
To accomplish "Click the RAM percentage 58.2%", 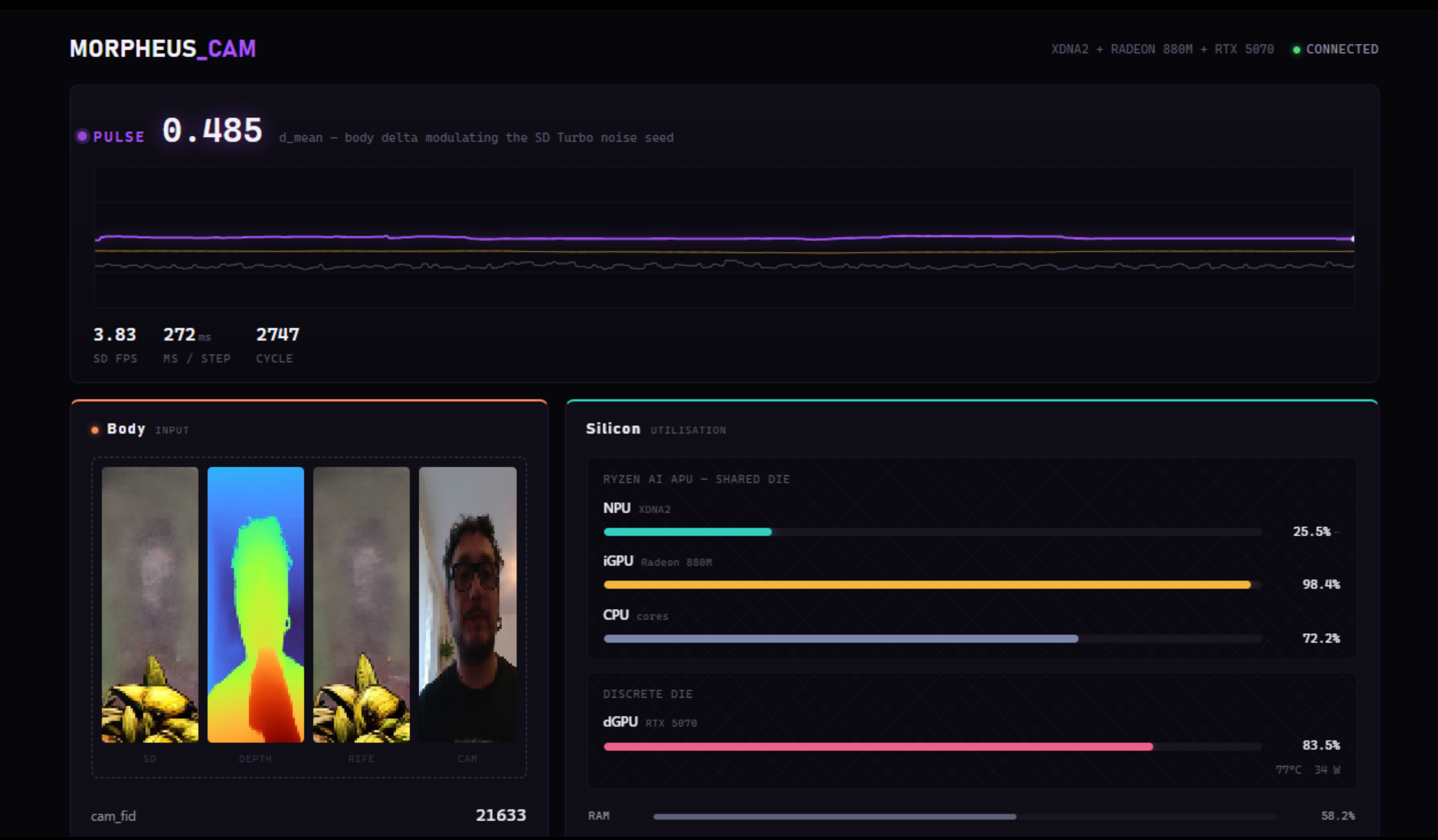I will pos(1337,816).
